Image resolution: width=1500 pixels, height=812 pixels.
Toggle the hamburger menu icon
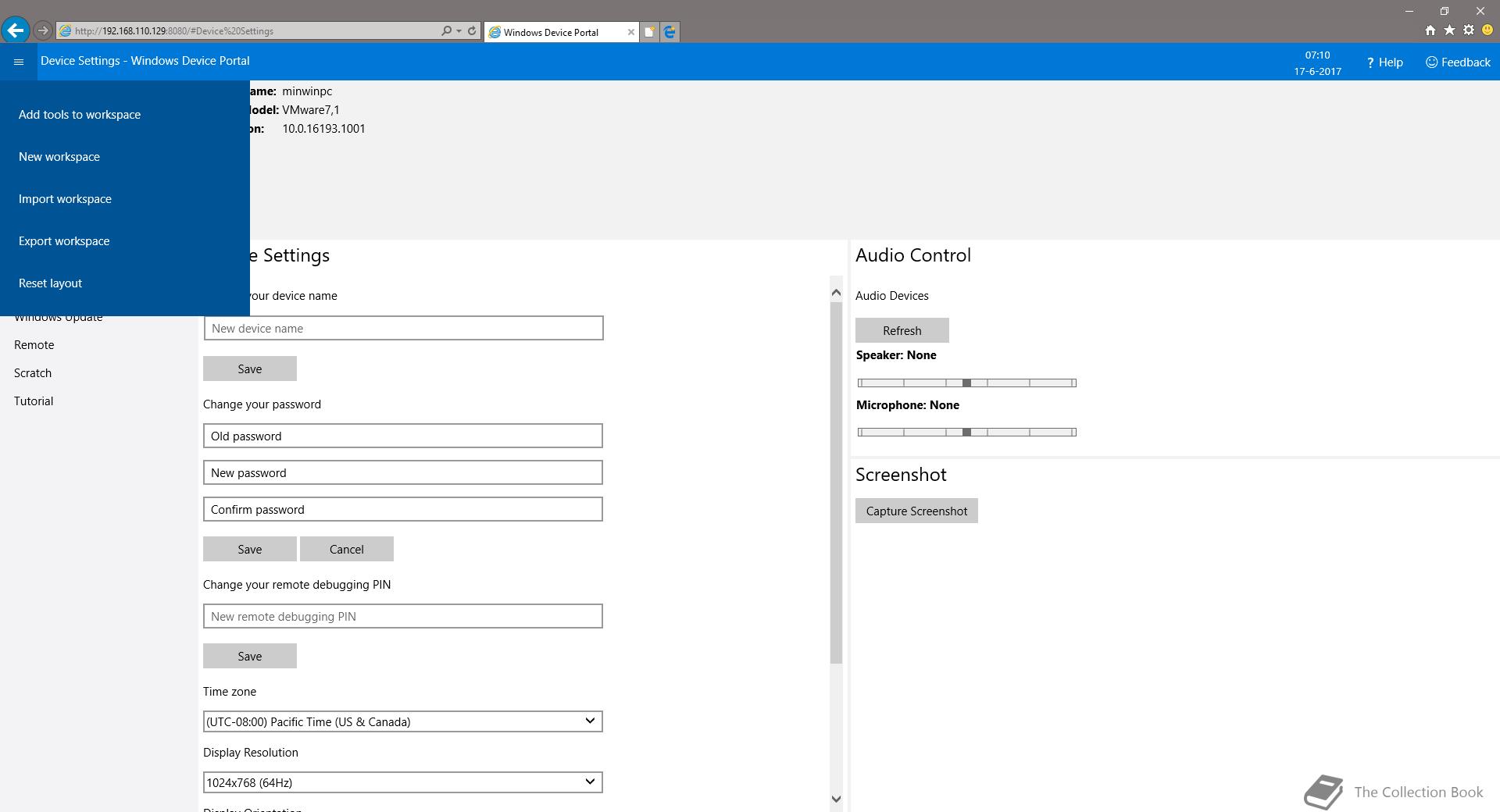pos(19,62)
